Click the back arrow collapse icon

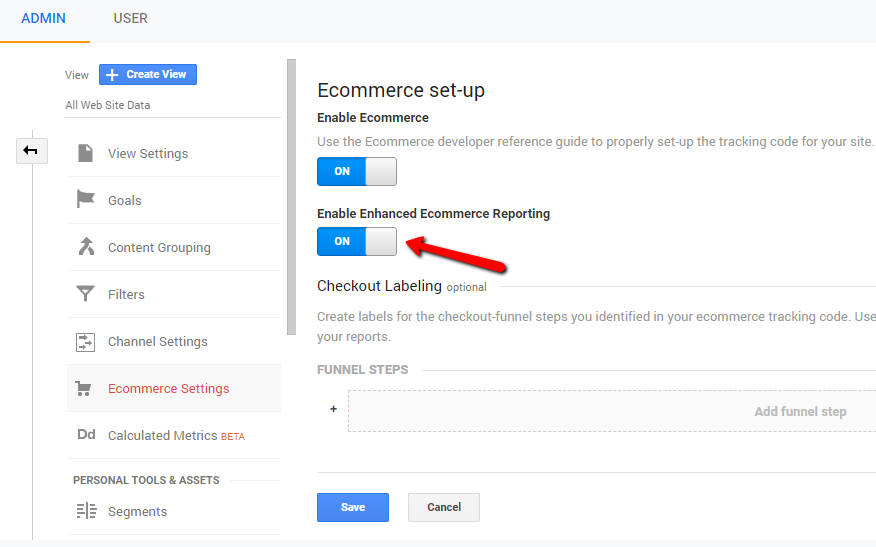31,151
